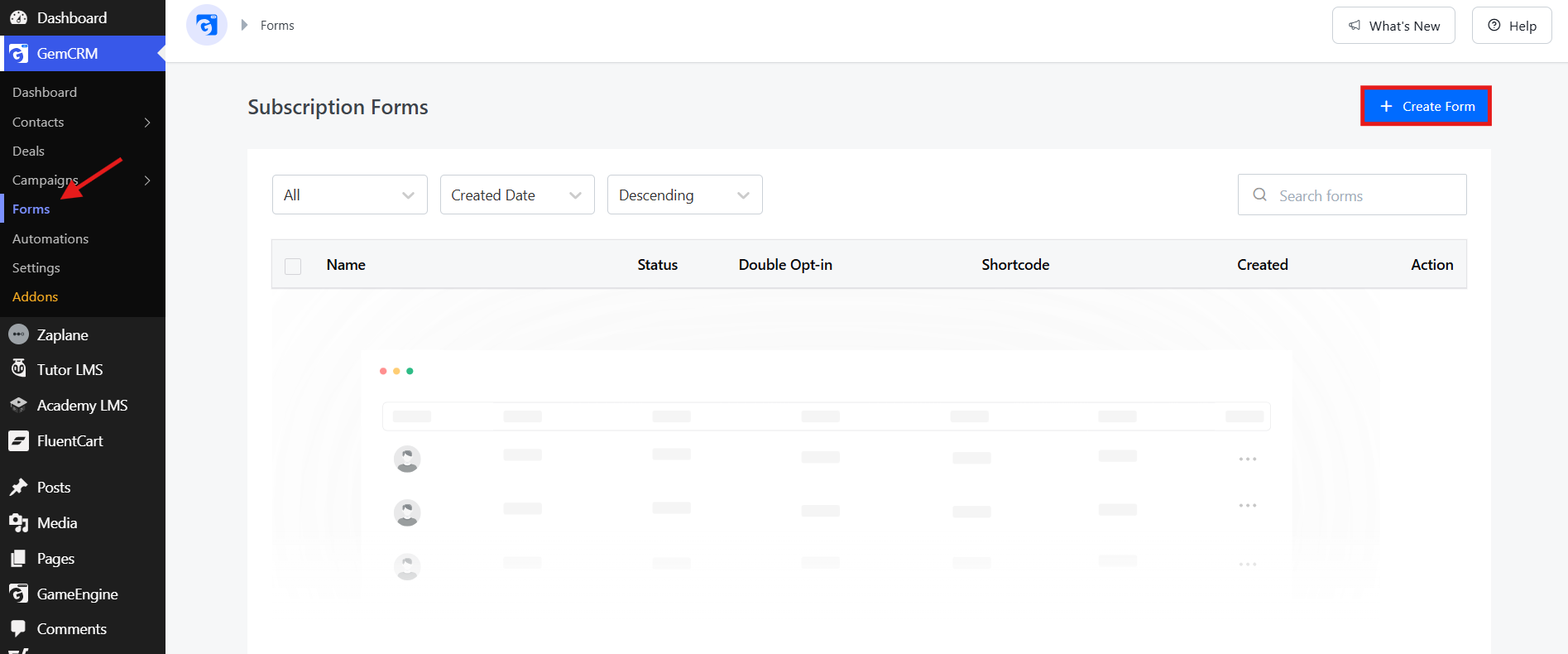
Task: Click the WordPress Dashboard gauge icon
Action: tap(18, 17)
